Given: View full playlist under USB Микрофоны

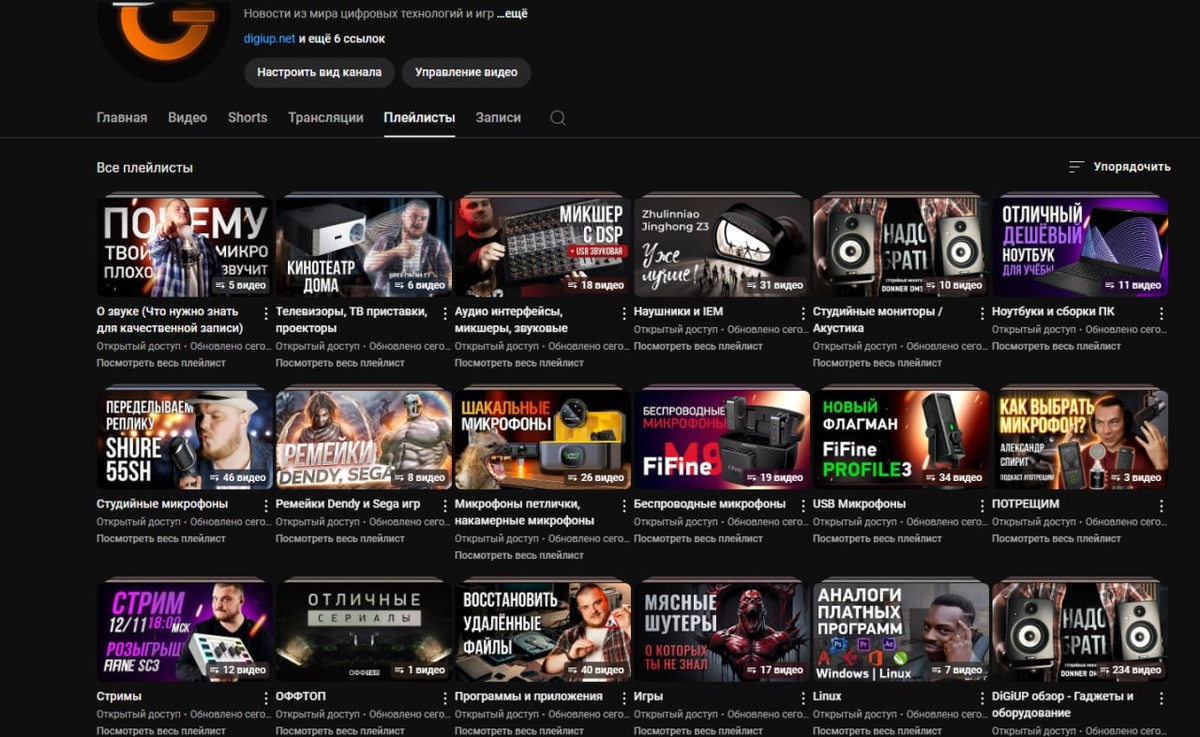Looking at the screenshot, I should tap(877, 538).
